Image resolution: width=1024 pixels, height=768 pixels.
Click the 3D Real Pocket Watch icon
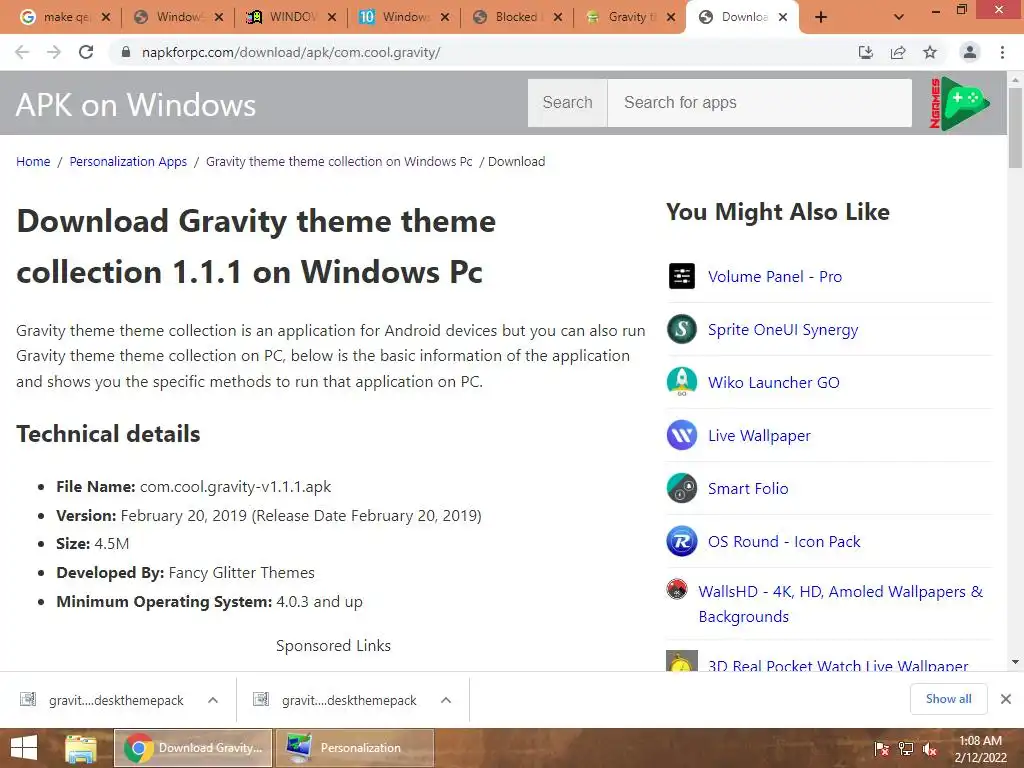[x=682, y=661]
